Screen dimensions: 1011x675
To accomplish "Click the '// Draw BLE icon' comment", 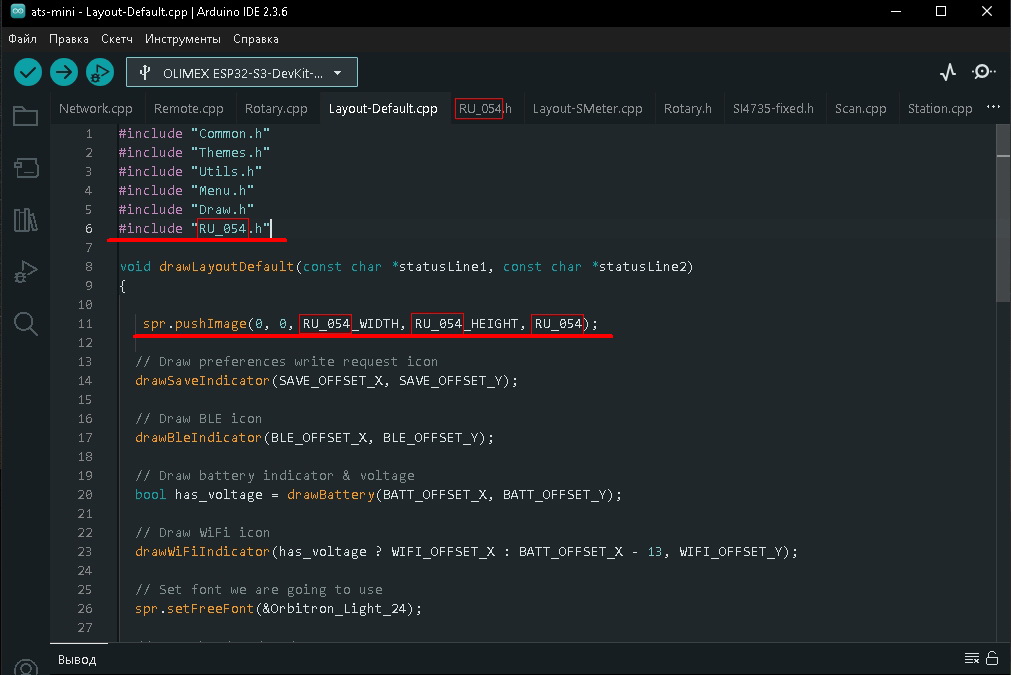I will coord(199,418).
